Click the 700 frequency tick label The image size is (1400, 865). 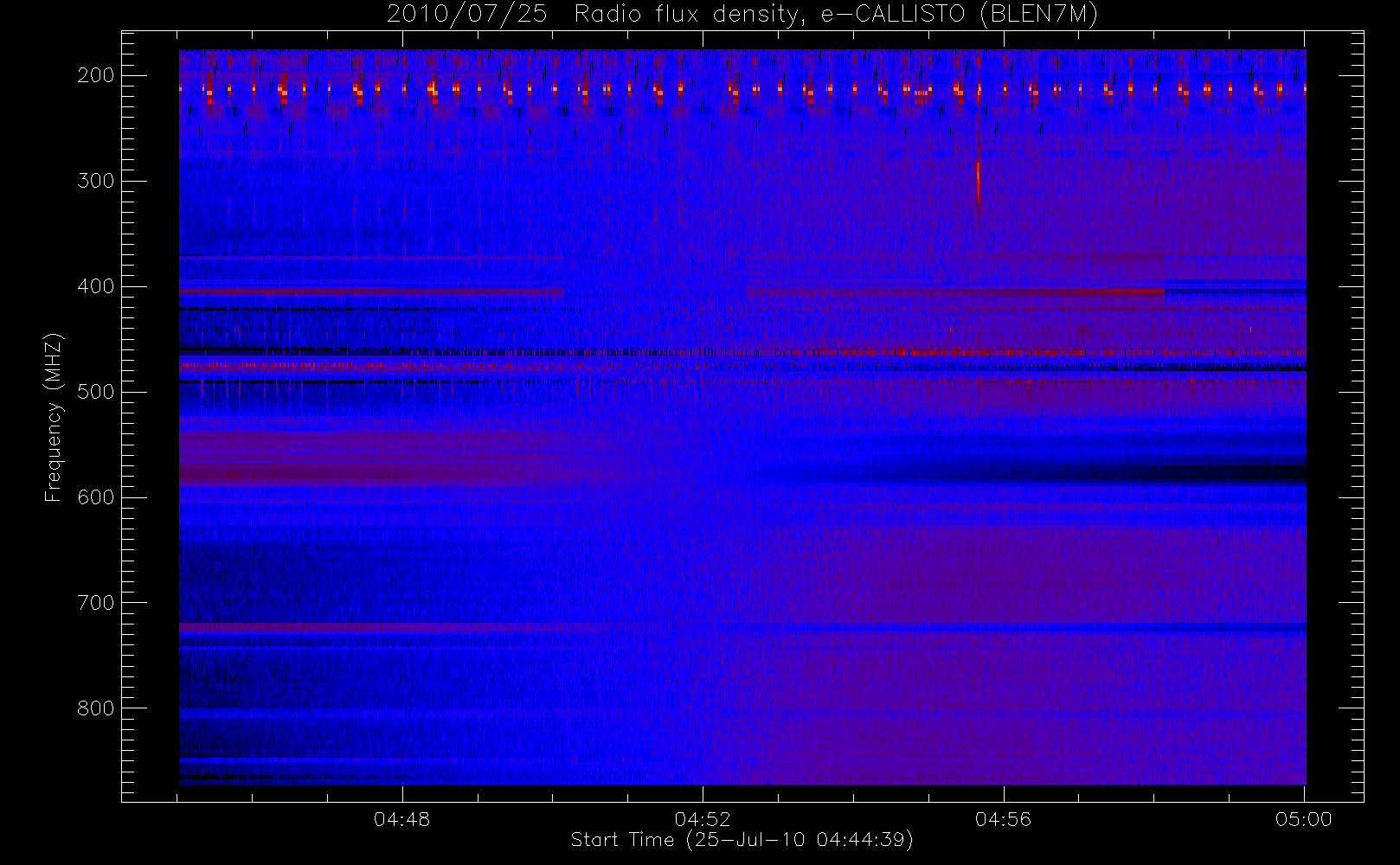point(95,603)
